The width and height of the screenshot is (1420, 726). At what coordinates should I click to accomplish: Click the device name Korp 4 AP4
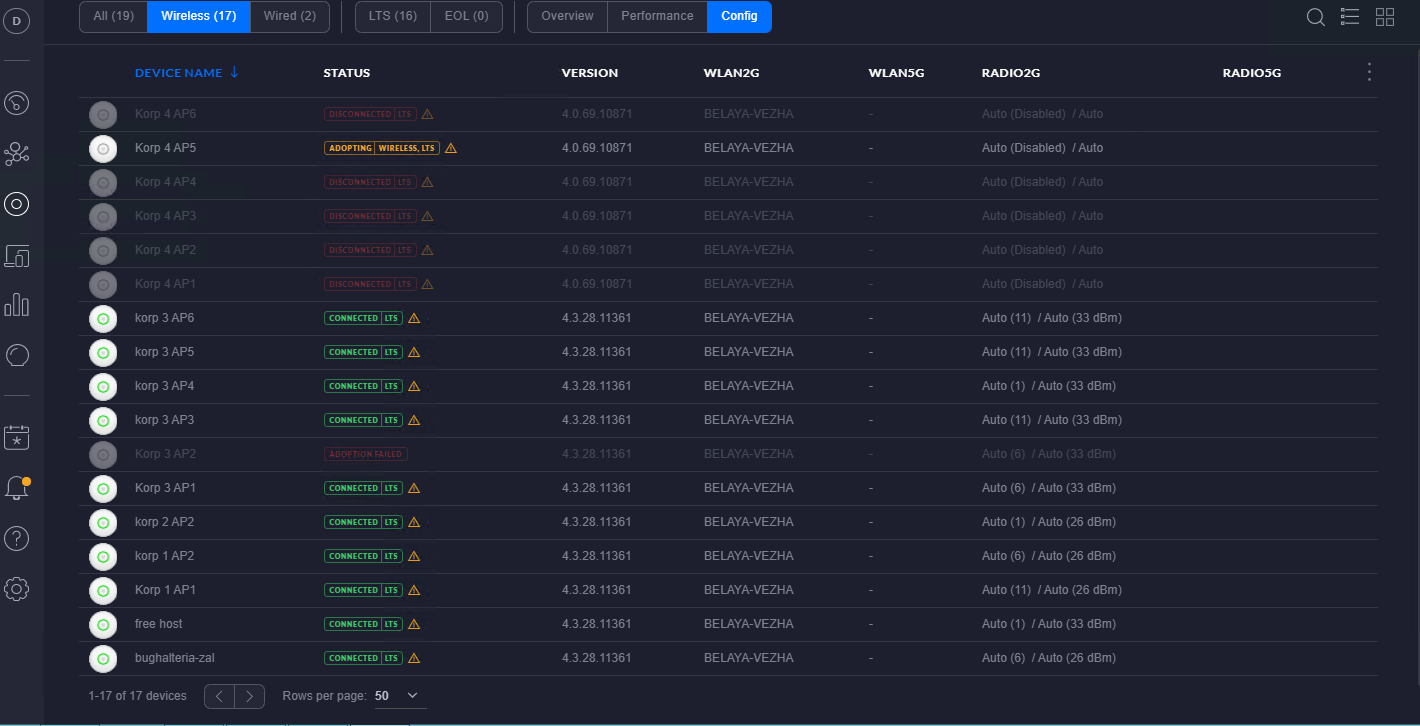coord(165,182)
